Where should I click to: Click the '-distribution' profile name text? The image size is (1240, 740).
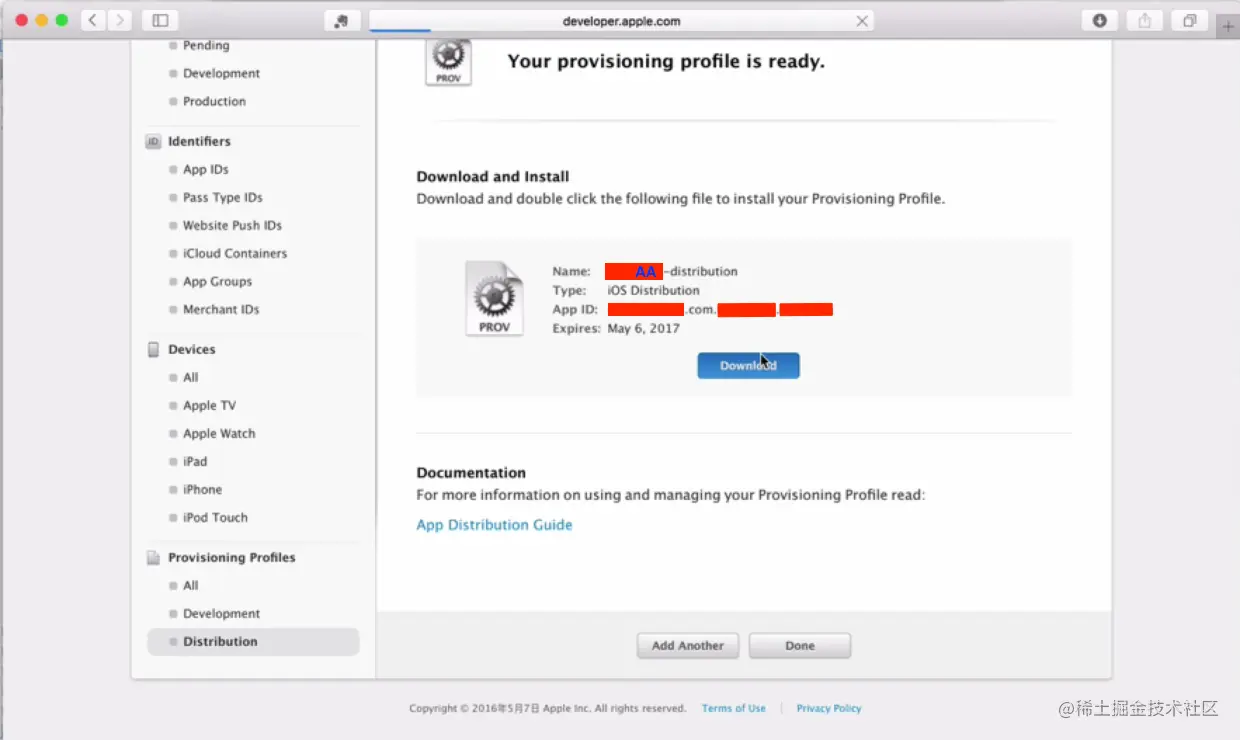click(x=700, y=272)
